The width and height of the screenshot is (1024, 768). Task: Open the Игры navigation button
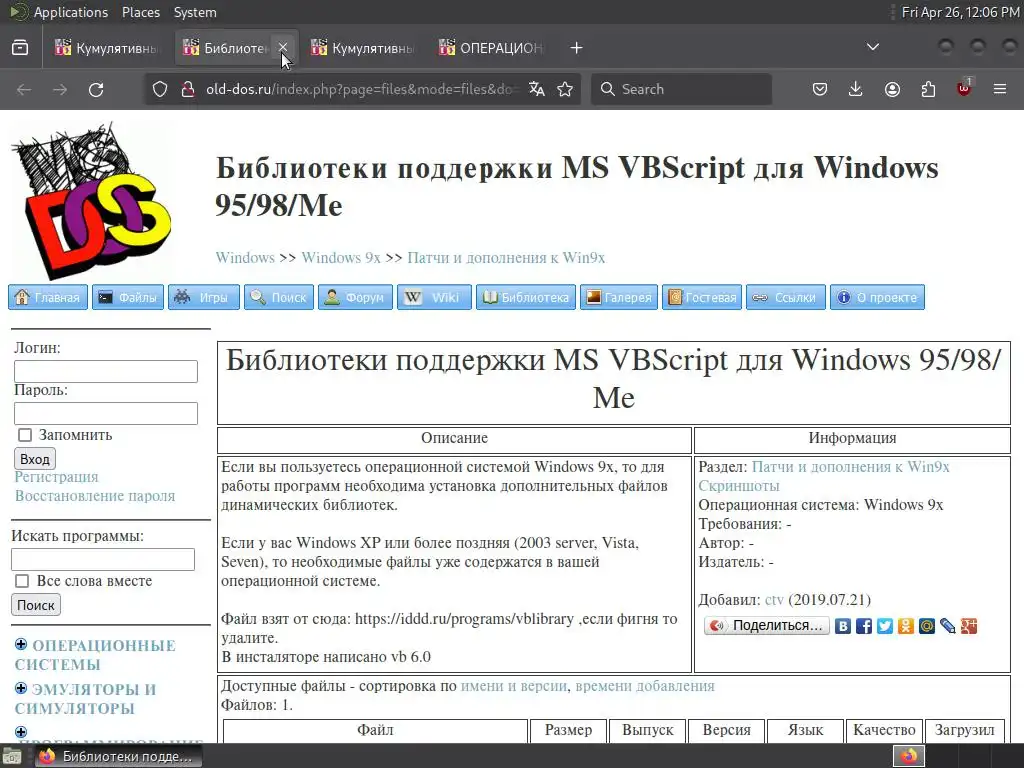(x=204, y=297)
